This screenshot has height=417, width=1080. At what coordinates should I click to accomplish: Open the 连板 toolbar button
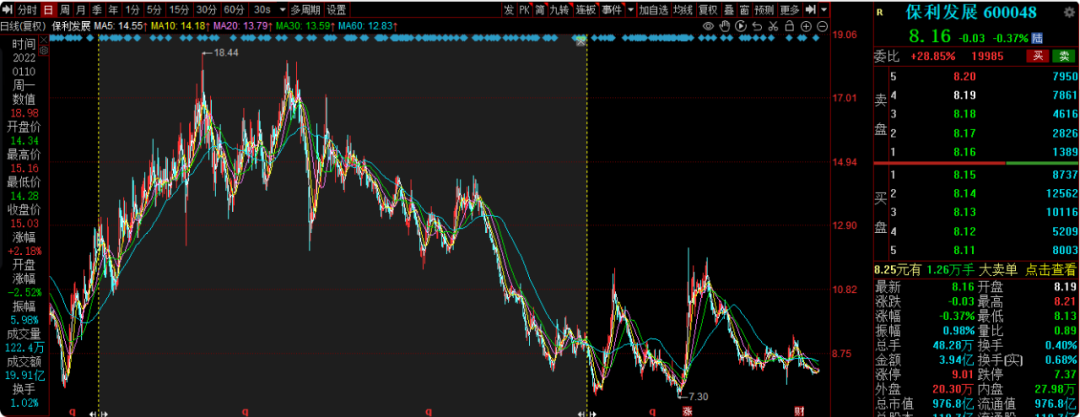pyautogui.click(x=585, y=10)
